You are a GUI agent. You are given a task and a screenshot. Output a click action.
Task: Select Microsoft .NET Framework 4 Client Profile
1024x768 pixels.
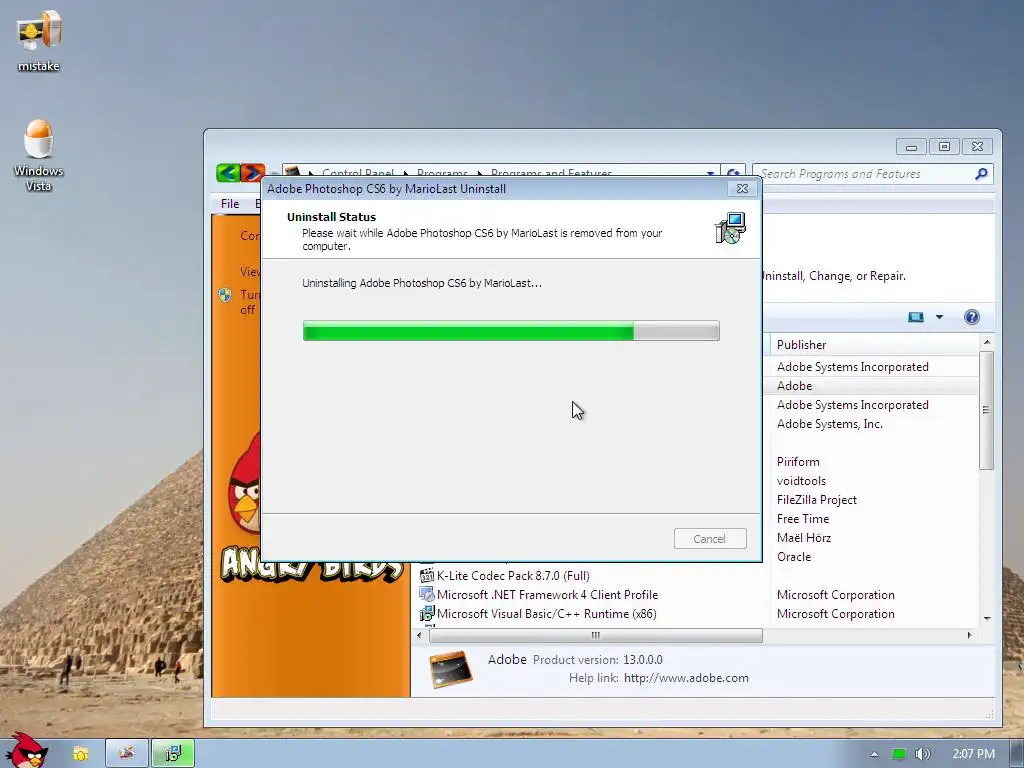(x=547, y=594)
